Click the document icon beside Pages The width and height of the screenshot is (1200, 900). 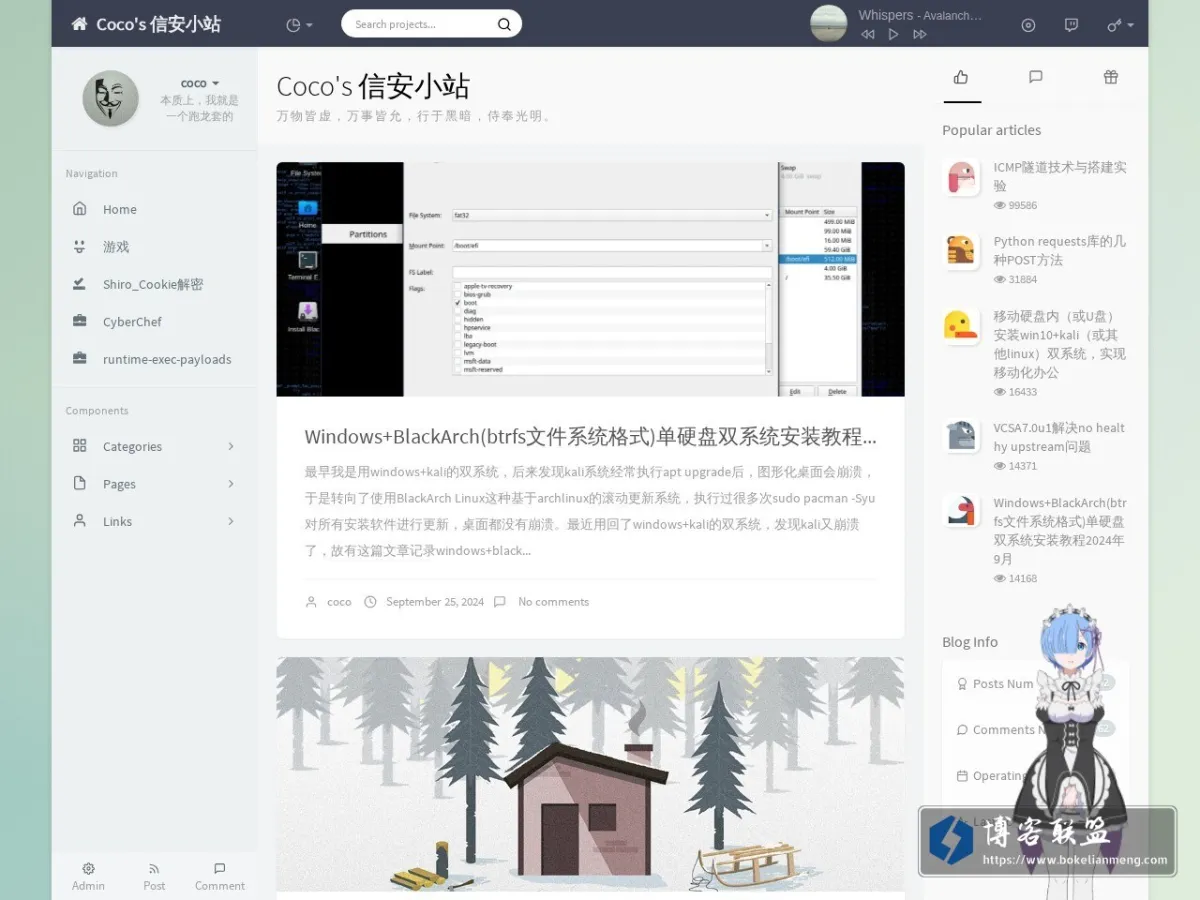(80, 483)
